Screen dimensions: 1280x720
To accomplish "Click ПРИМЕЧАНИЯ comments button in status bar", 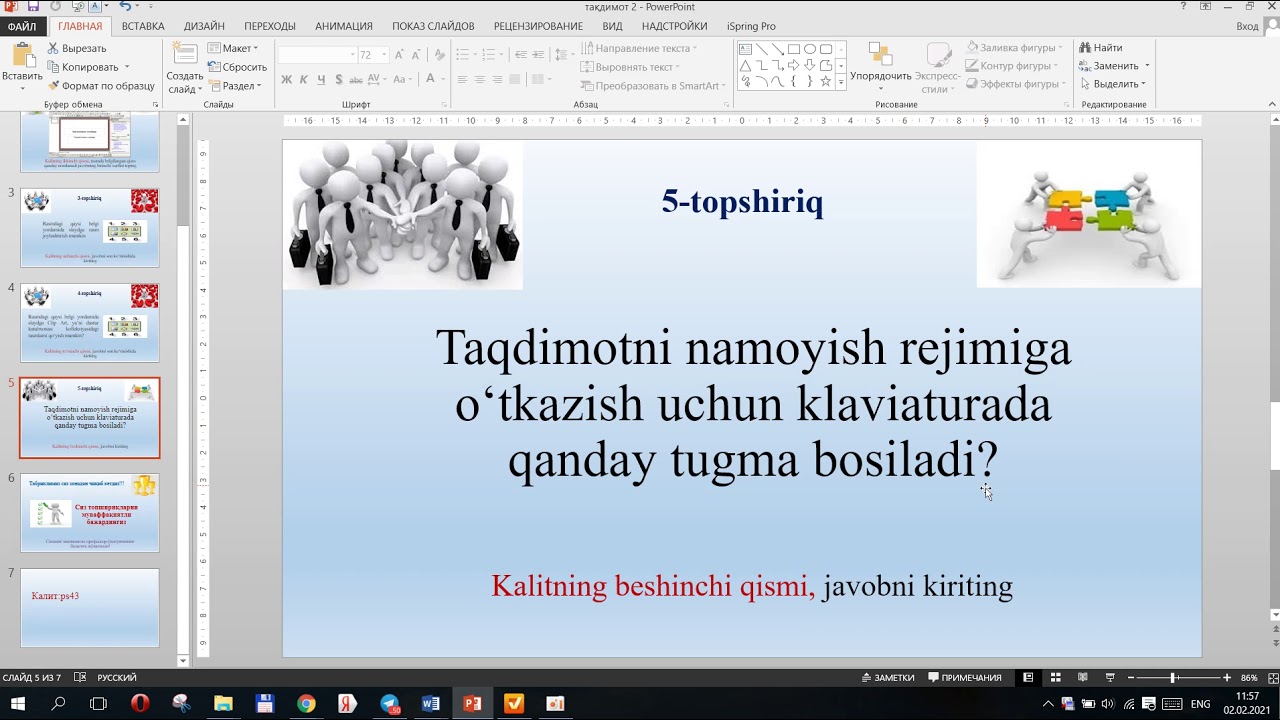I will (965, 677).
